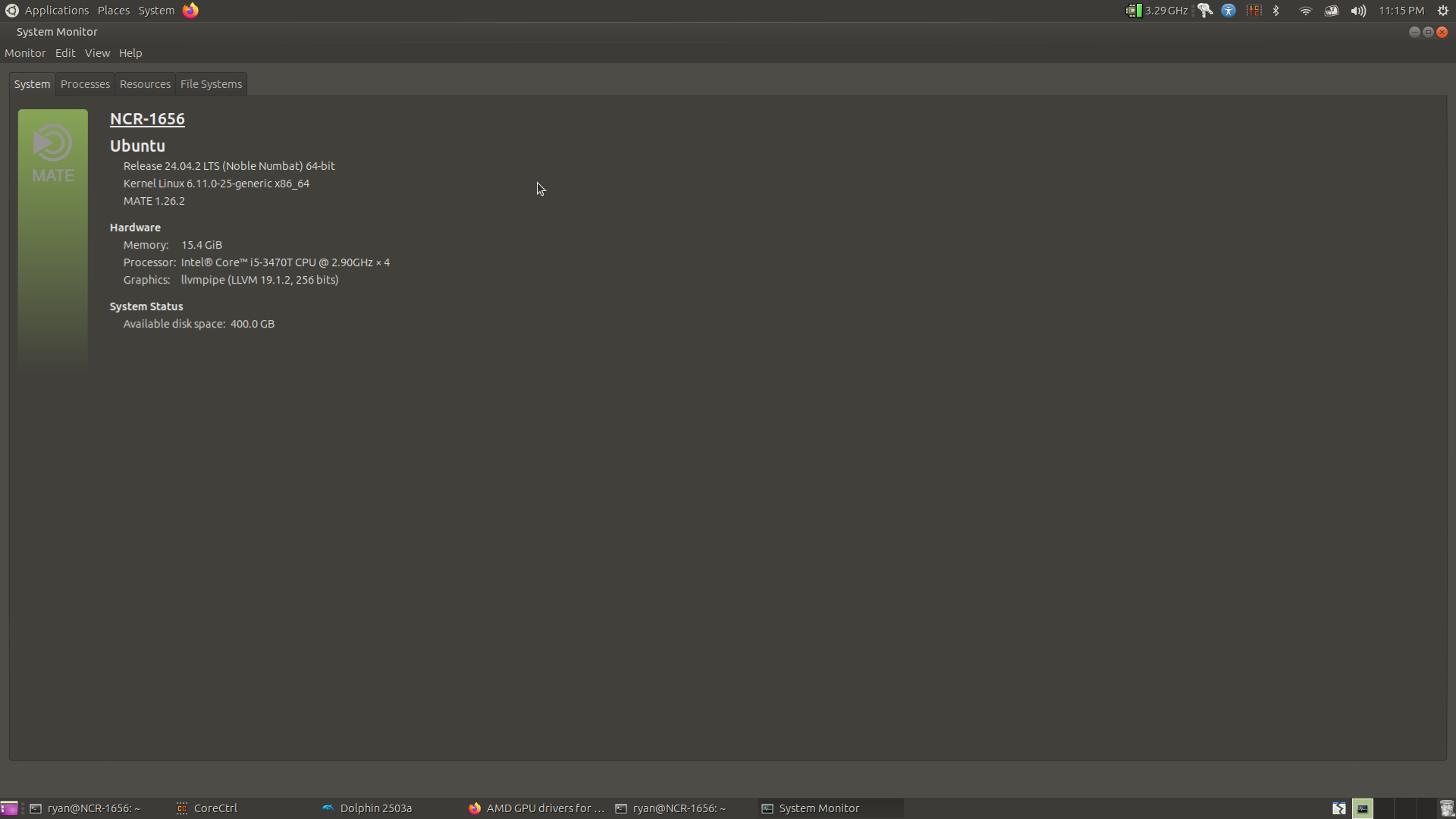Image resolution: width=1456 pixels, height=819 pixels.
Task: Click the Ubuntu MATE logo icon
Action: pyautogui.click(x=11, y=11)
